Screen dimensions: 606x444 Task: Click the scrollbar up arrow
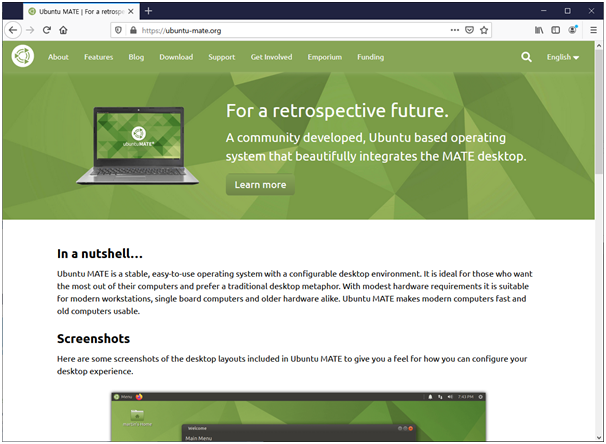pyautogui.click(x=599, y=45)
